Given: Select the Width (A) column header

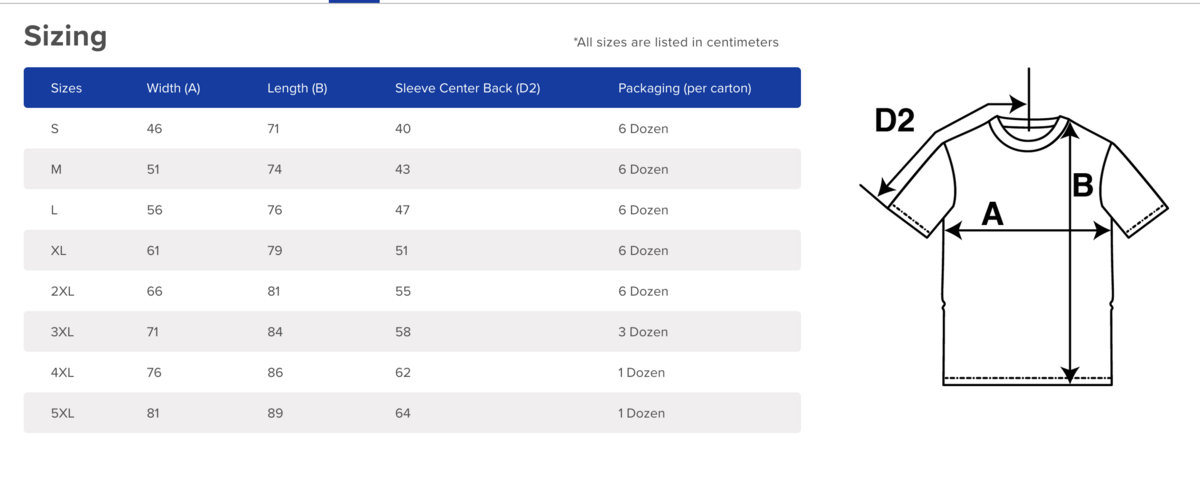Looking at the screenshot, I should pos(173,88).
